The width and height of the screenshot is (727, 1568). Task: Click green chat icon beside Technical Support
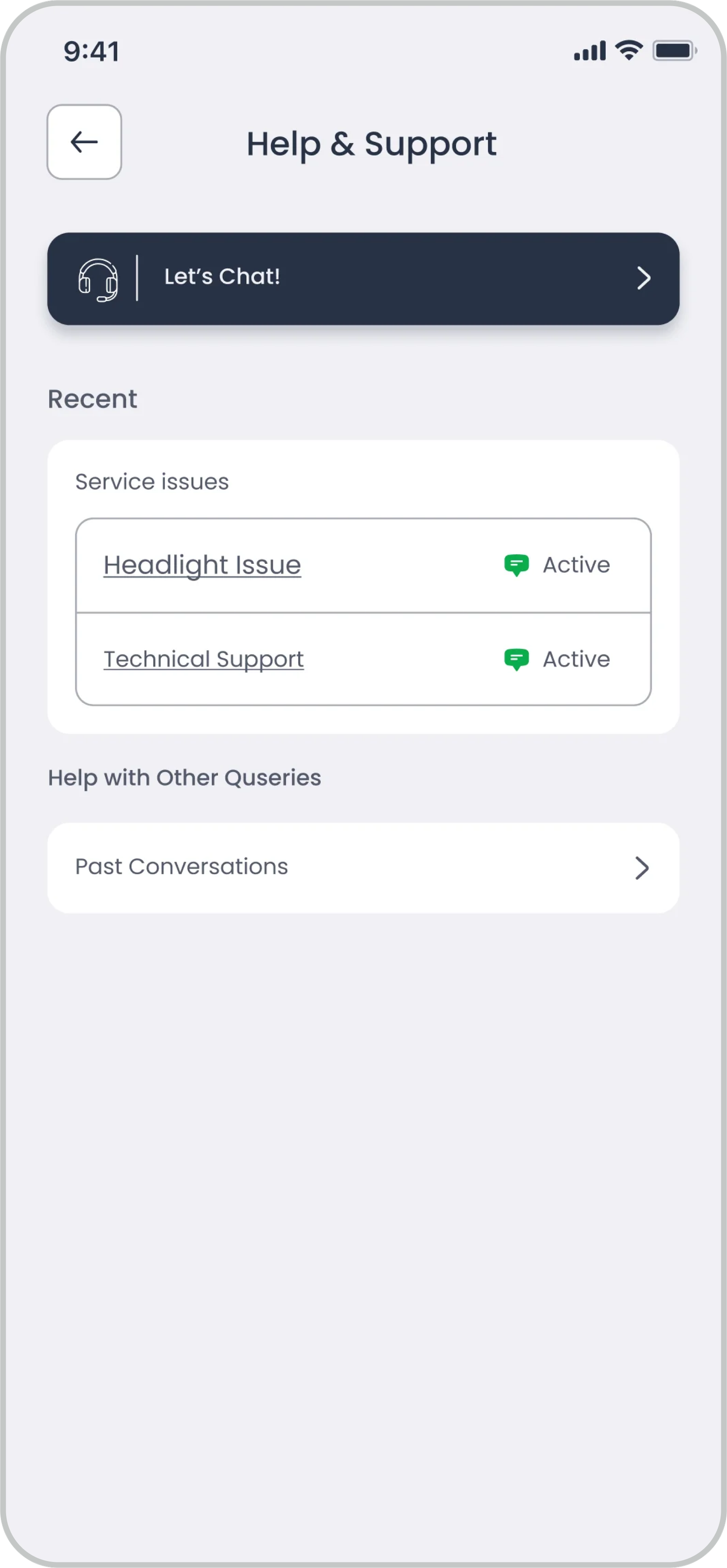[516, 659]
